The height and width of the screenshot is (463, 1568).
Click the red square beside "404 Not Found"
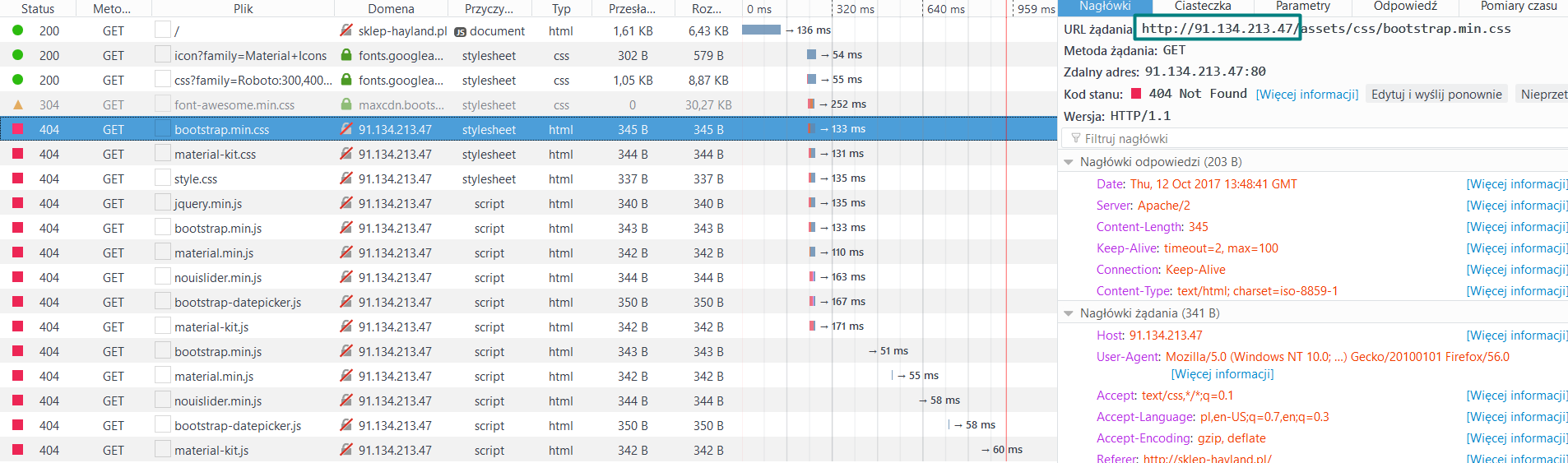tap(1136, 94)
